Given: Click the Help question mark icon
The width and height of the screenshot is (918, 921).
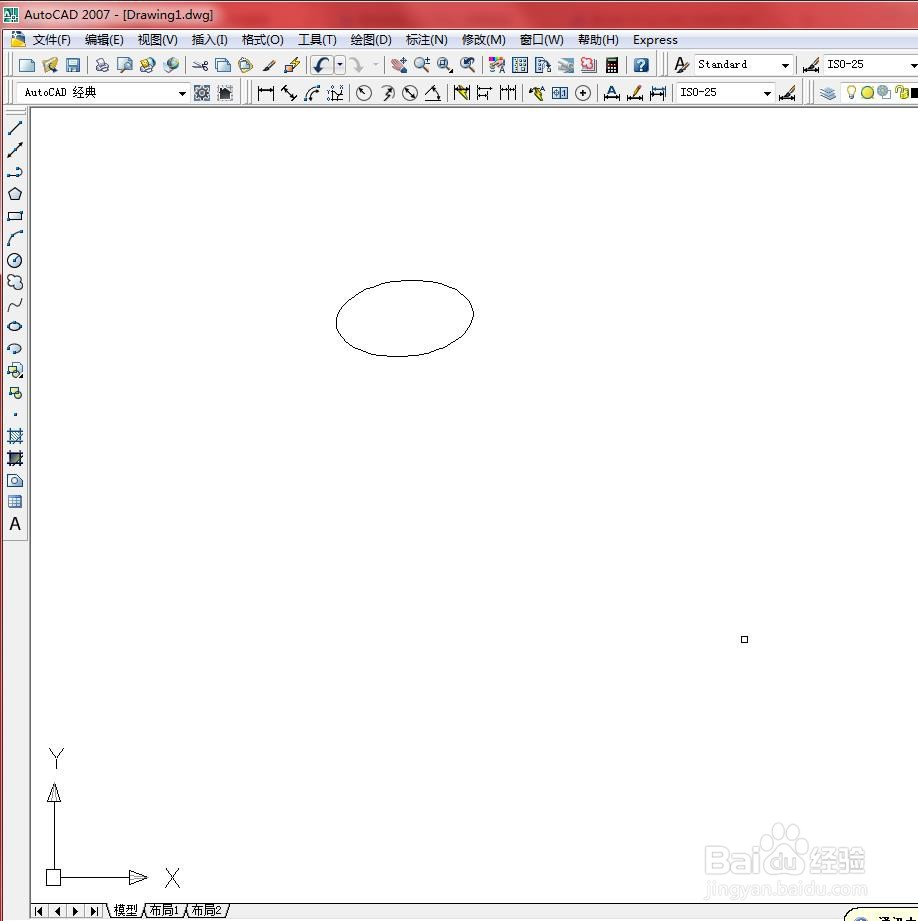Looking at the screenshot, I should [x=641, y=65].
